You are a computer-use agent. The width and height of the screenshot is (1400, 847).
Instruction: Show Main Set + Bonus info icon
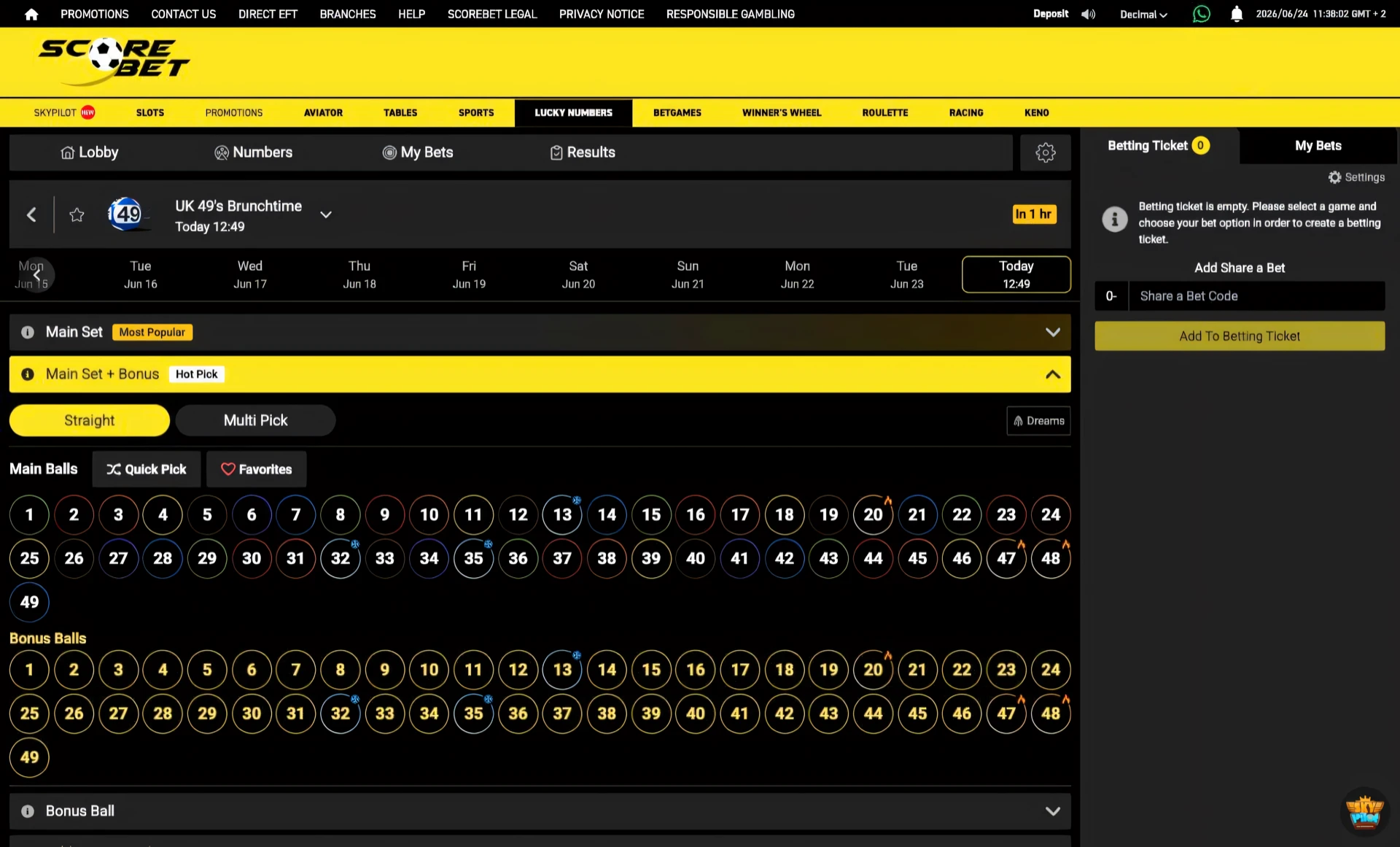coord(28,374)
